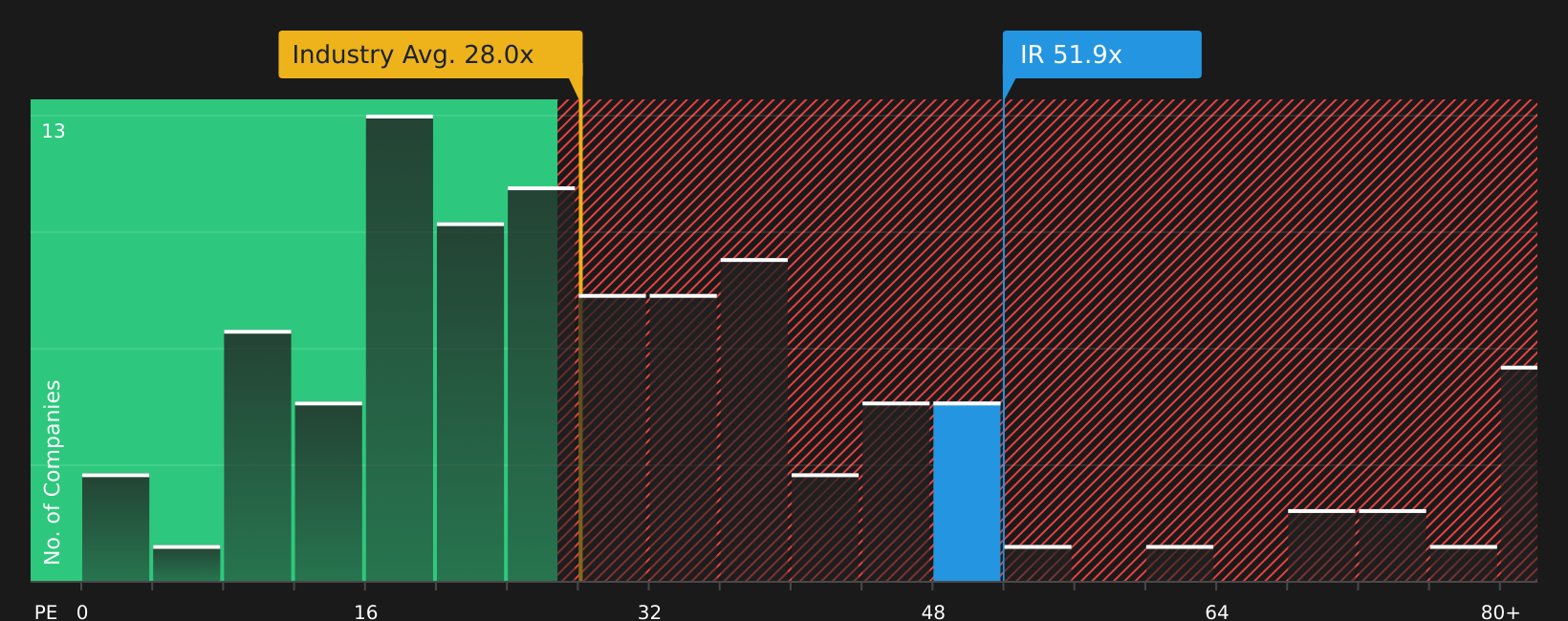Image resolution: width=1568 pixels, height=621 pixels.
Task: Click the x-axis label 80+
Action: tap(1500, 611)
